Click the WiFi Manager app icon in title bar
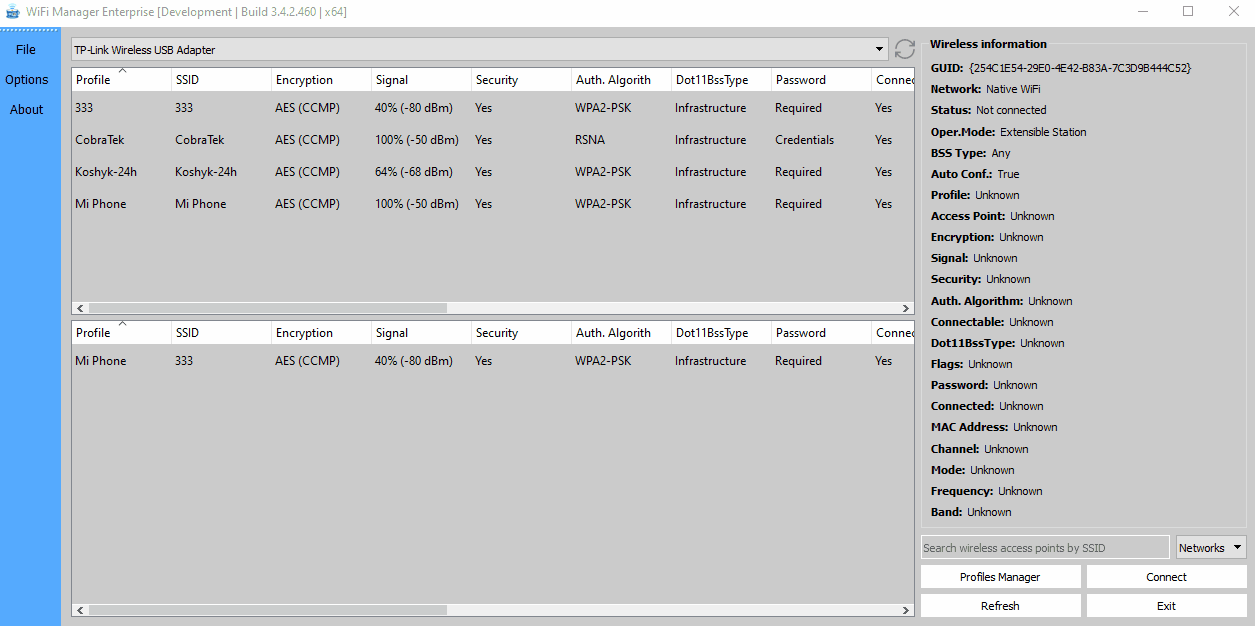Viewport: 1255px width, 626px height. tap(13, 12)
